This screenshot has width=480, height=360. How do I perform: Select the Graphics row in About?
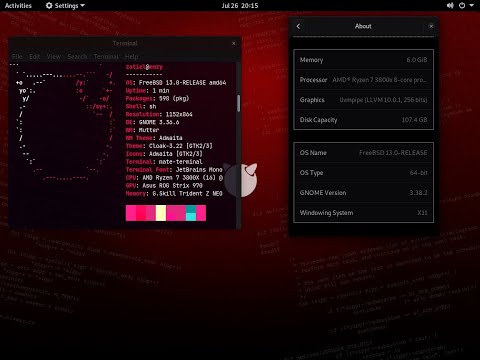coord(363,100)
